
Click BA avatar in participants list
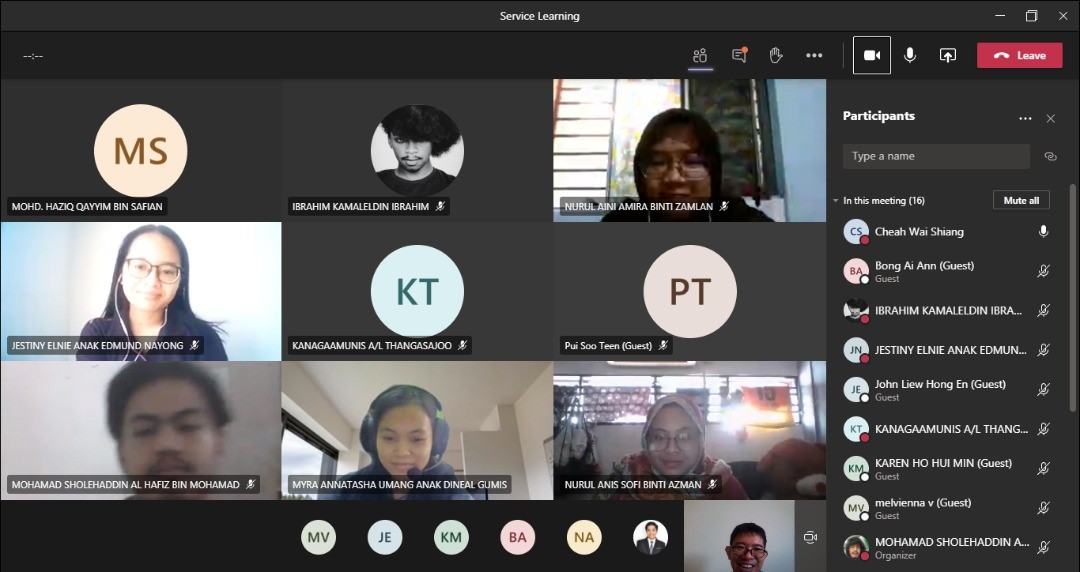[855, 271]
